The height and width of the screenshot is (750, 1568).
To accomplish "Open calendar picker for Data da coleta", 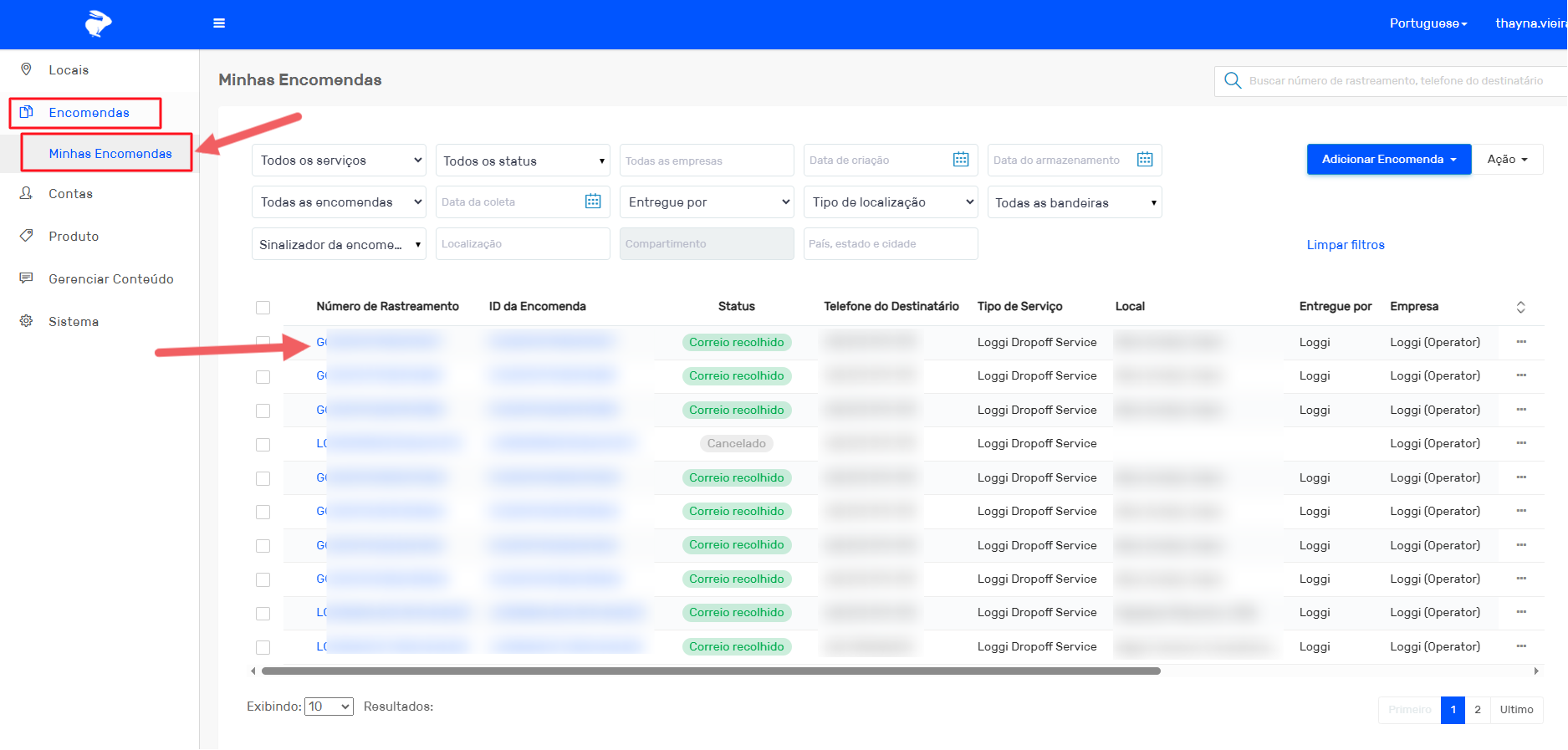I will pos(592,202).
